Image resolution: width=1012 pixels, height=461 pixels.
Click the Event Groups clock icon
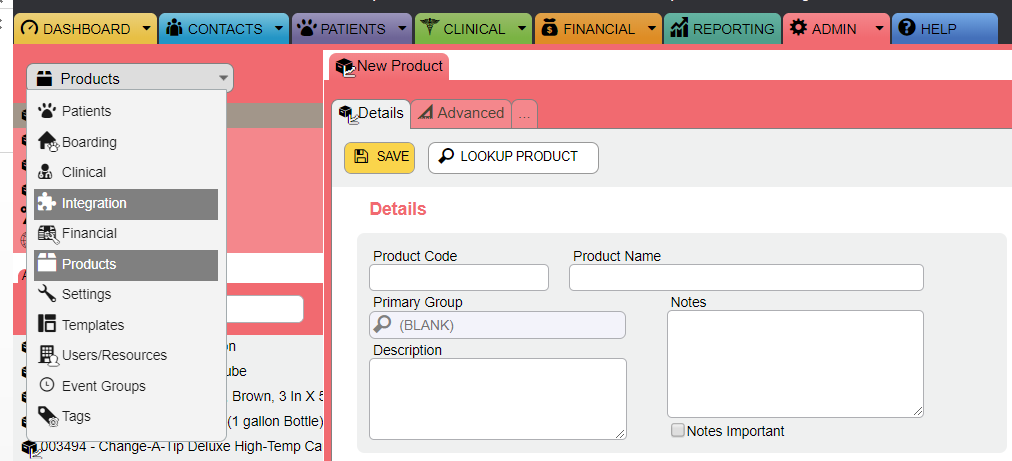46,386
